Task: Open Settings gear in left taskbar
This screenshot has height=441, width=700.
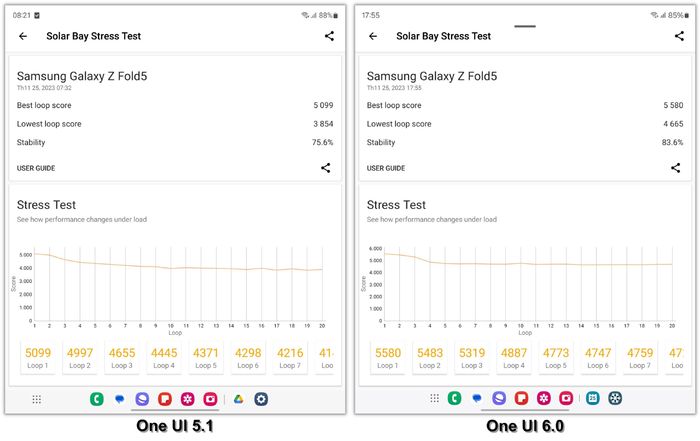Action: pyautogui.click(x=261, y=399)
